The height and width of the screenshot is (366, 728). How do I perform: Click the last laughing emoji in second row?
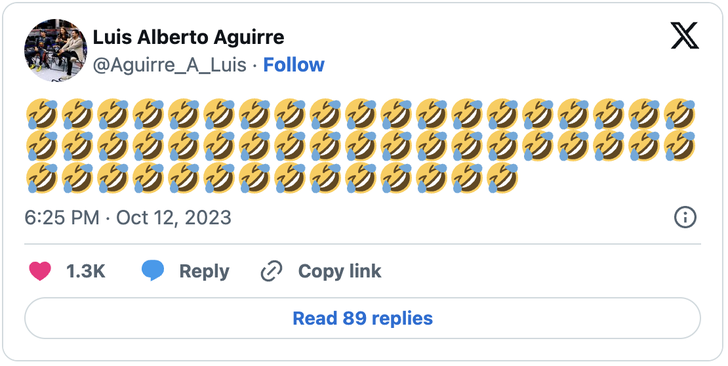679,146
